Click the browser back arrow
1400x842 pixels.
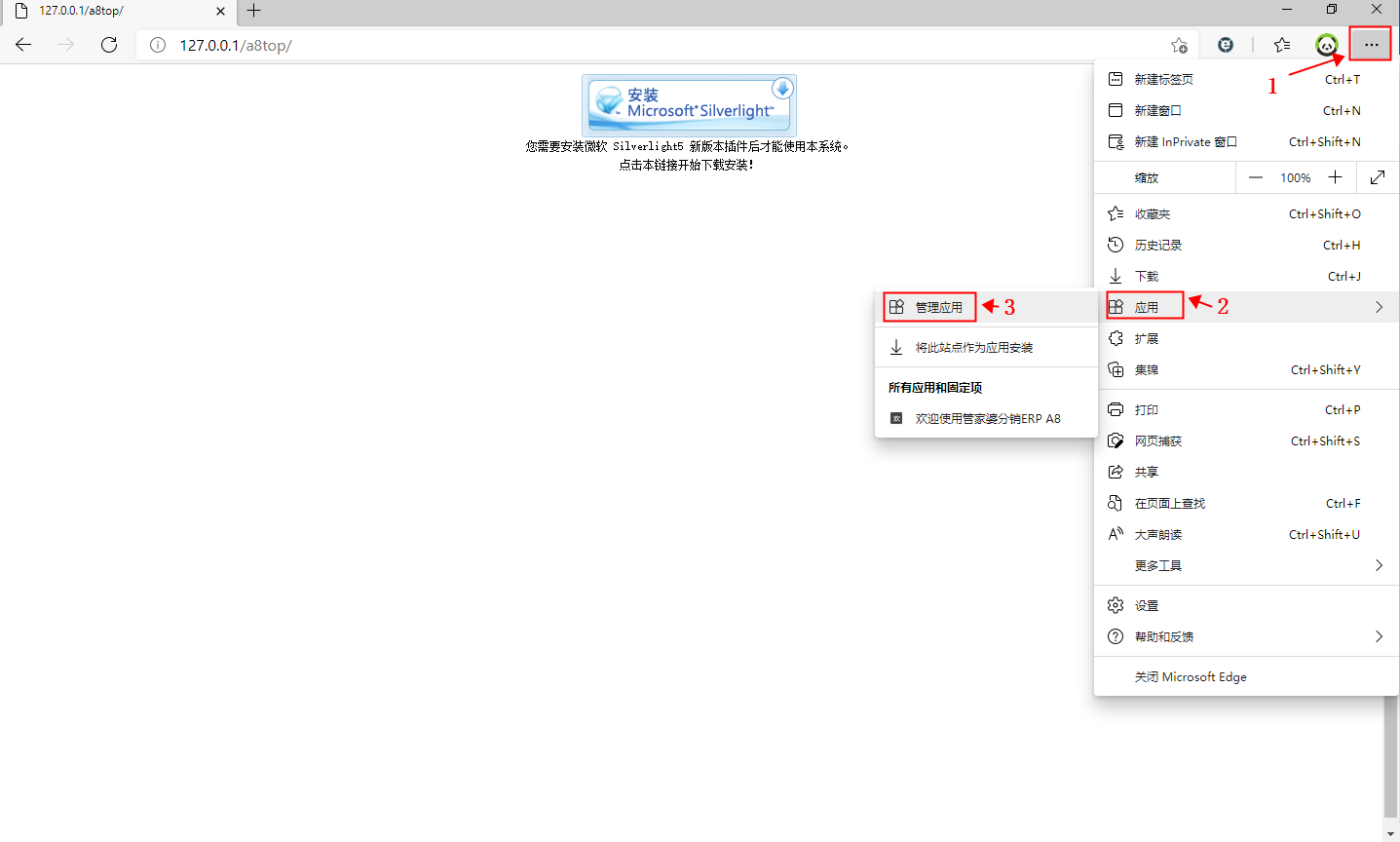click(x=23, y=45)
